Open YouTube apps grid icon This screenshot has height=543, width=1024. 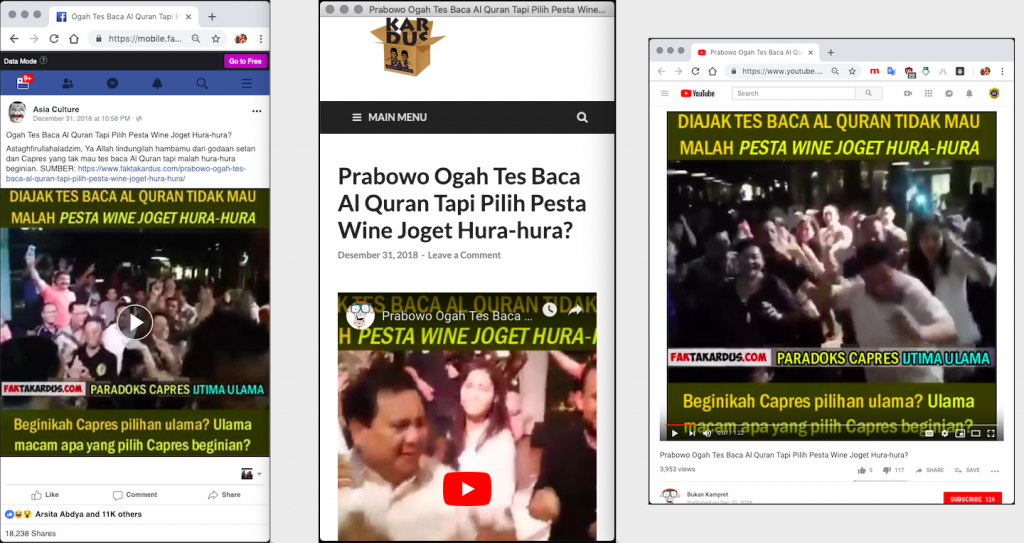[x=928, y=93]
